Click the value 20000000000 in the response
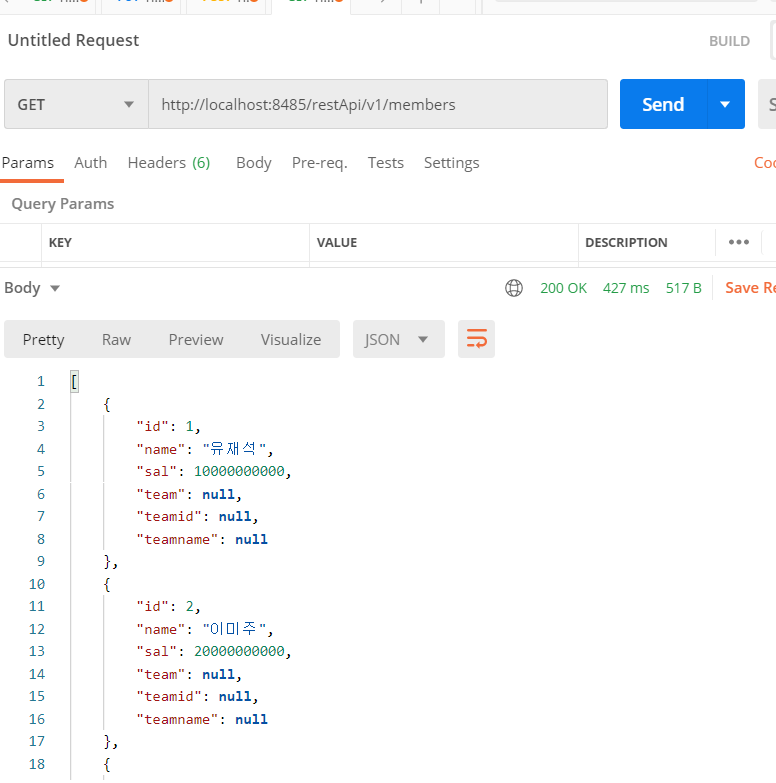The width and height of the screenshot is (776, 783). (239, 651)
